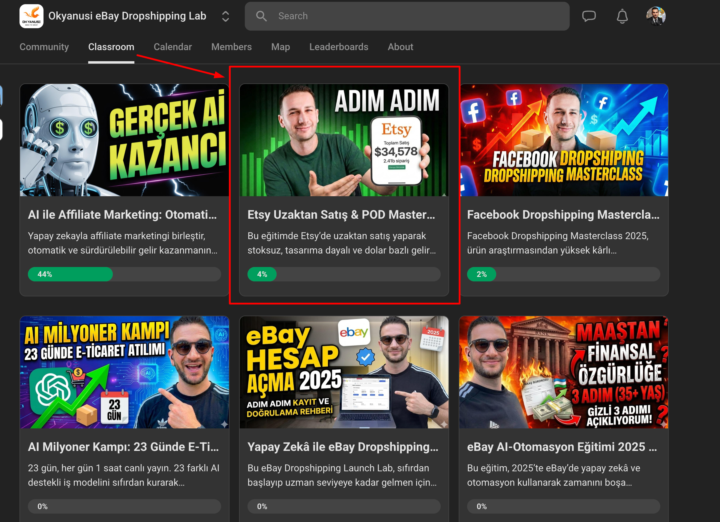Click the Okyanusi group logo icon

[31, 16]
